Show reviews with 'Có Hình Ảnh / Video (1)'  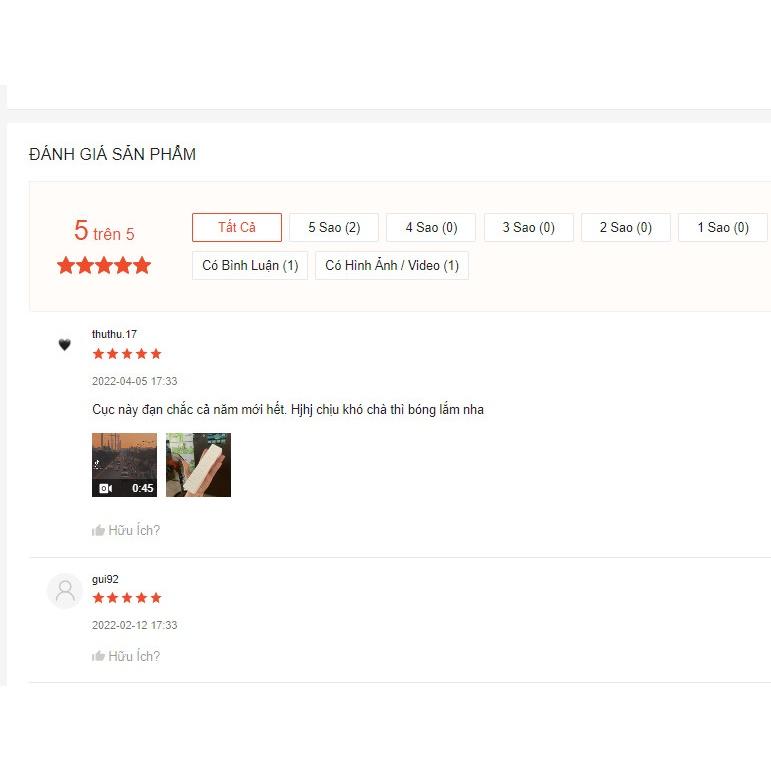pyautogui.click(x=392, y=266)
